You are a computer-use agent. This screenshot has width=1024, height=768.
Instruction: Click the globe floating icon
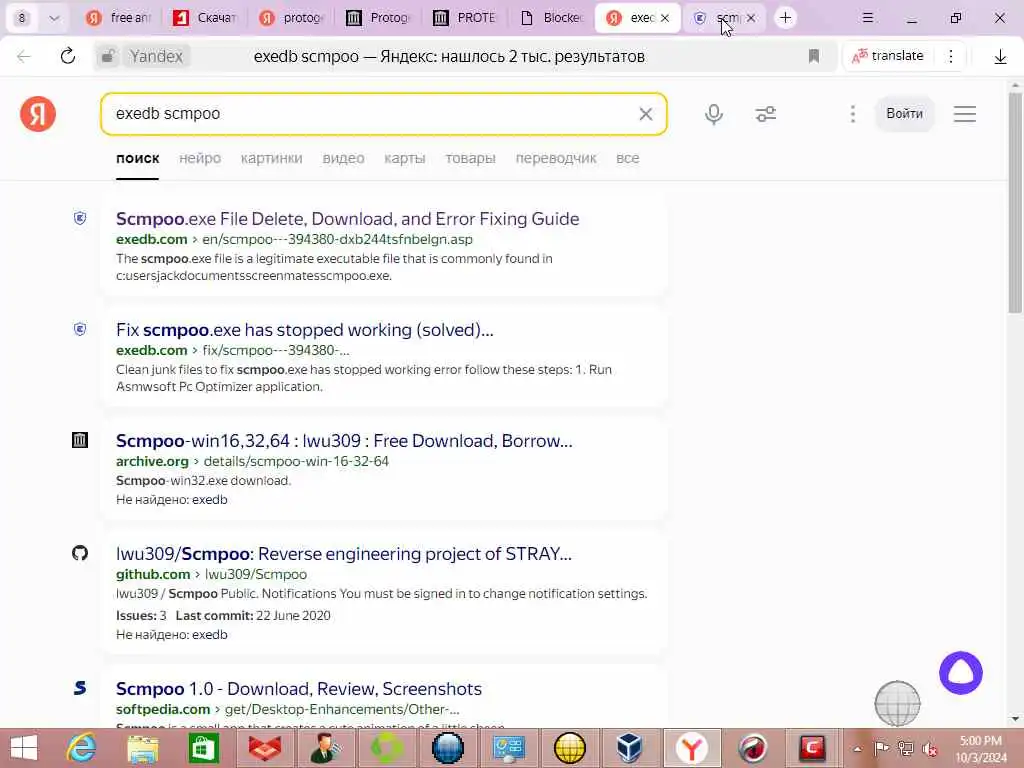pos(897,703)
